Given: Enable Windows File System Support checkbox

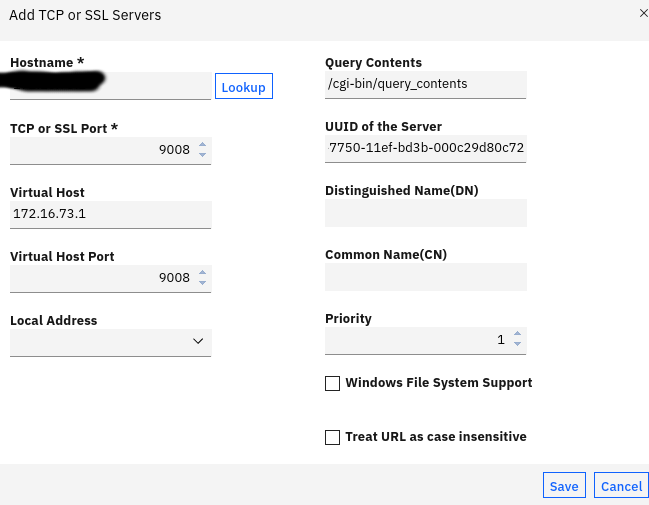Looking at the screenshot, I should click(333, 384).
